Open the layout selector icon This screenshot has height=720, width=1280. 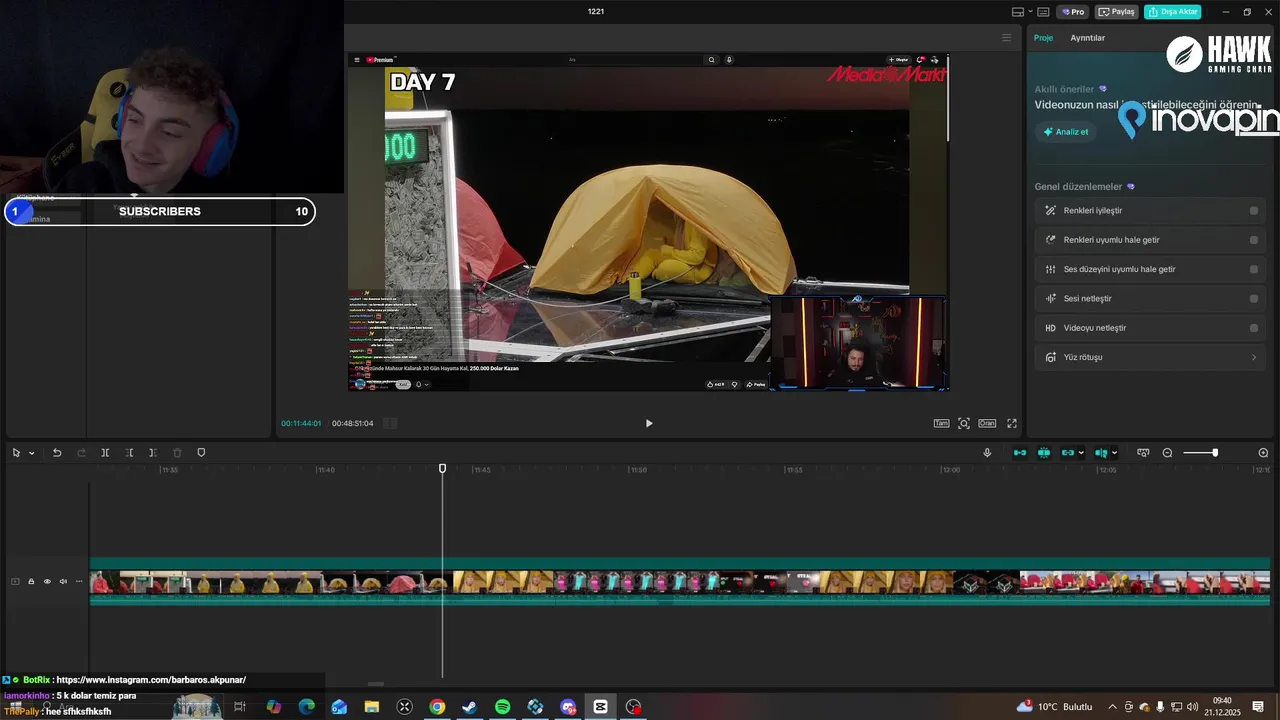coord(1018,12)
